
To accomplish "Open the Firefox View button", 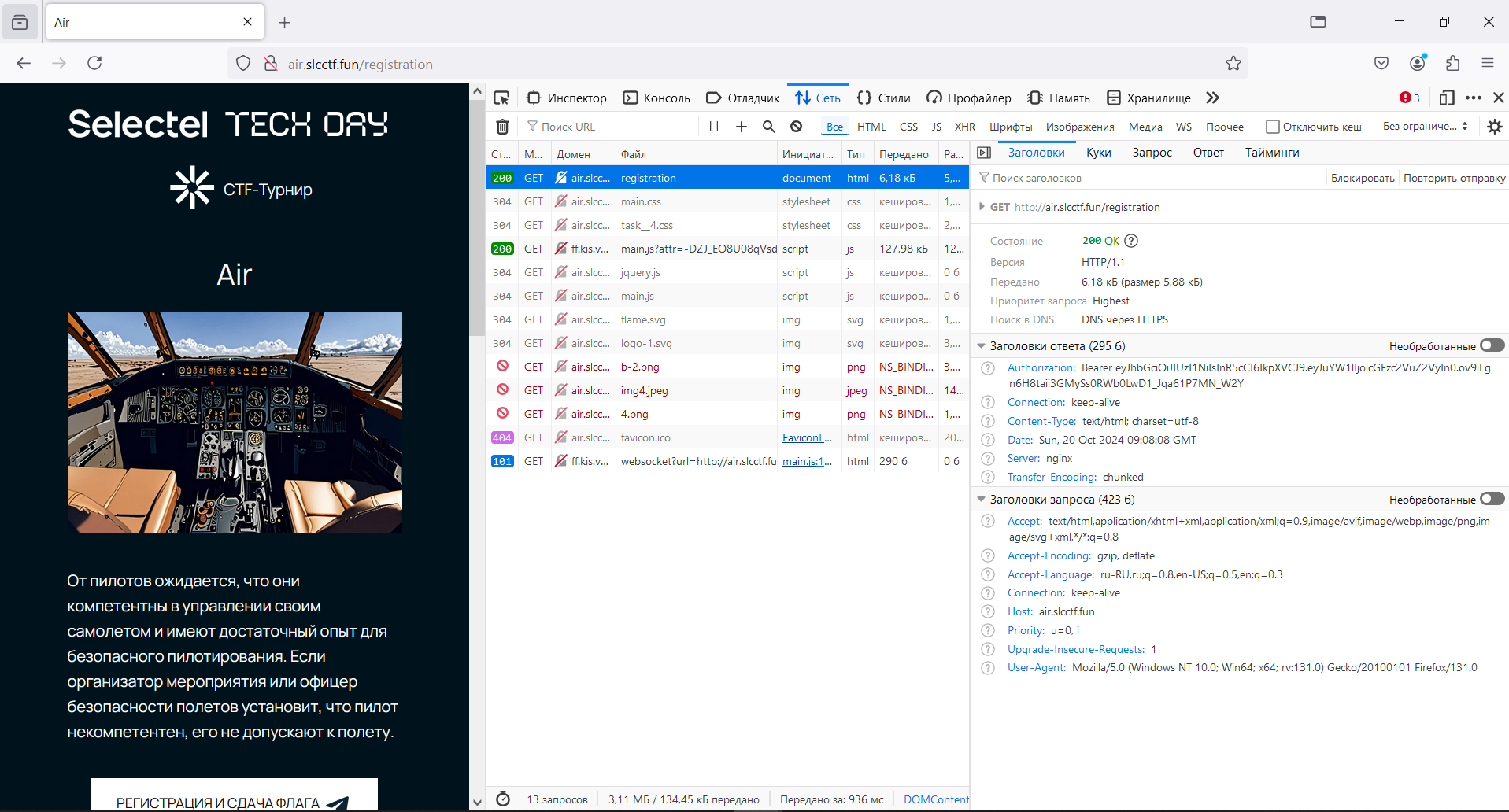I will pyautogui.click(x=20, y=23).
